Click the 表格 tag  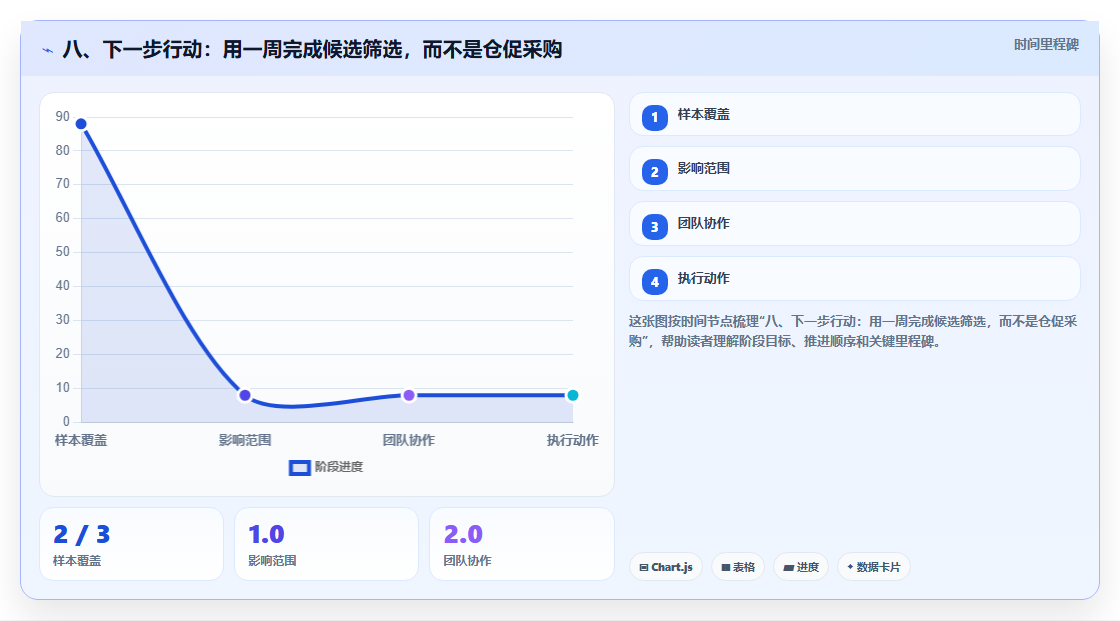(x=738, y=567)
